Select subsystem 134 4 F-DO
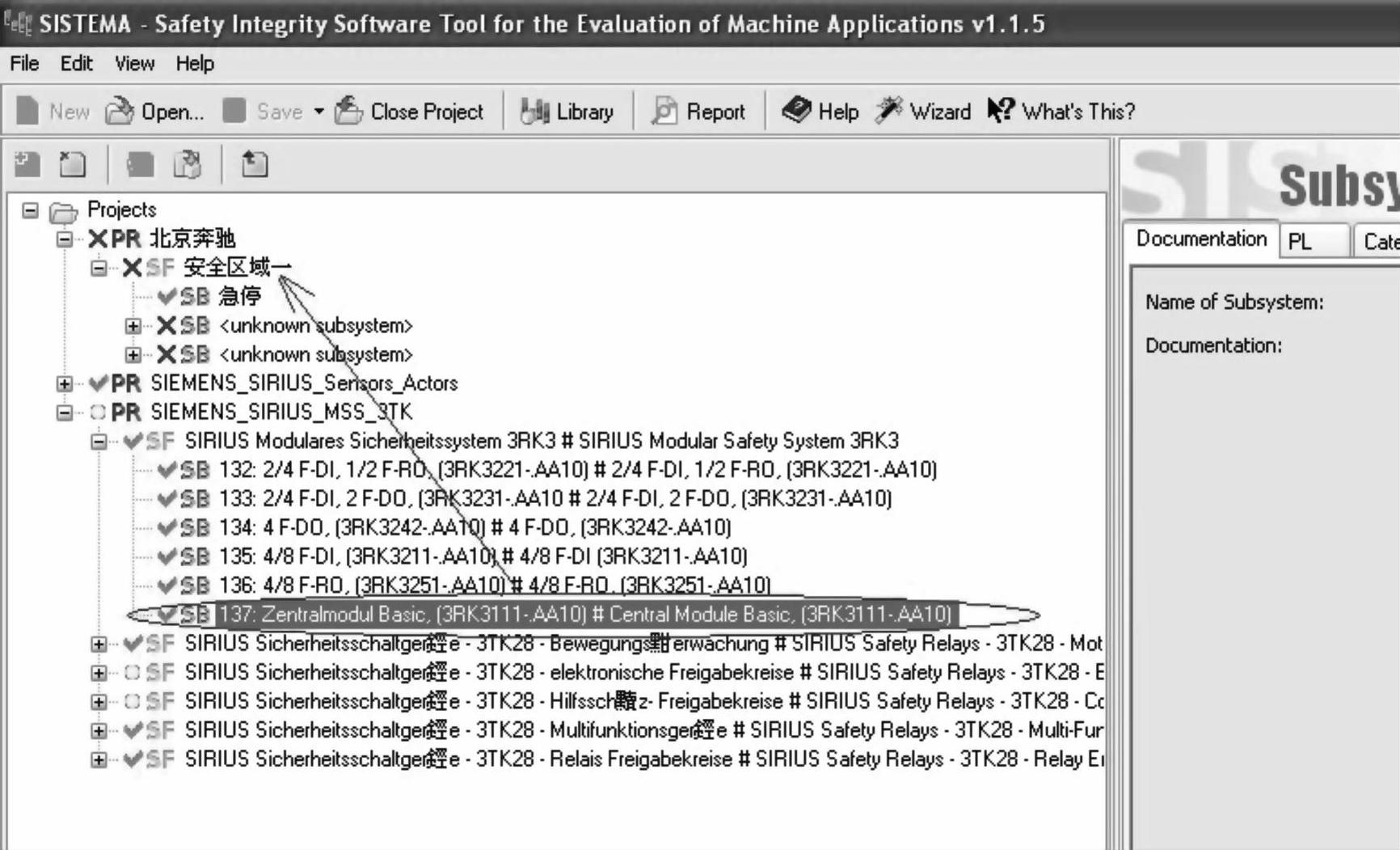This screenshot has height=850, width=1400. pyautogui.click(x=474, y=527)
